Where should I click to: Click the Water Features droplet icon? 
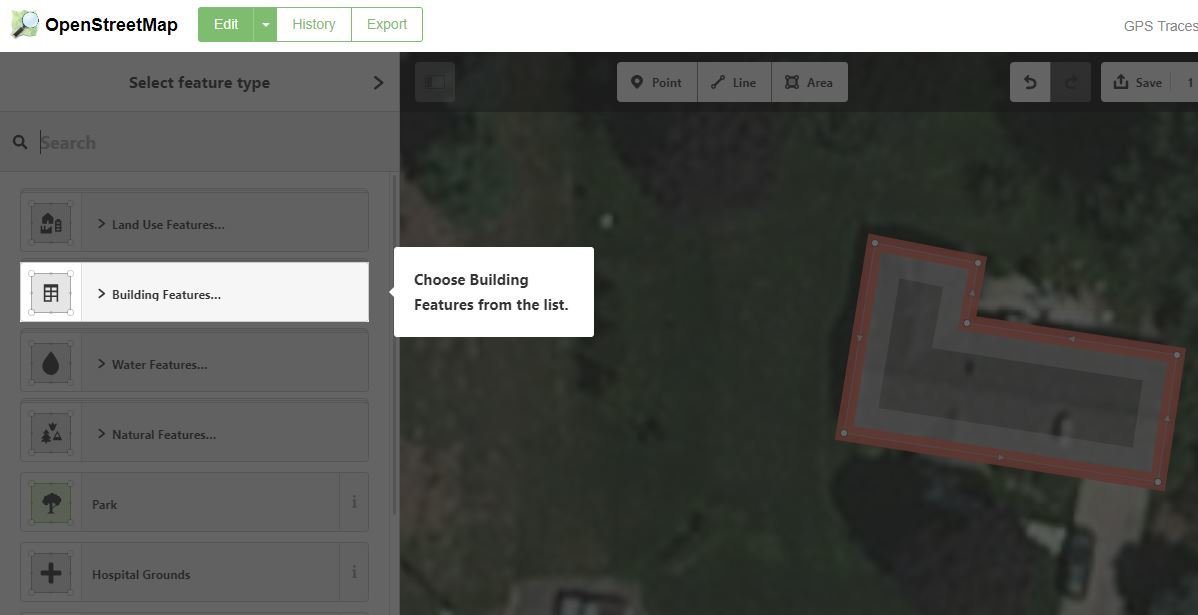tap(51, 364)
